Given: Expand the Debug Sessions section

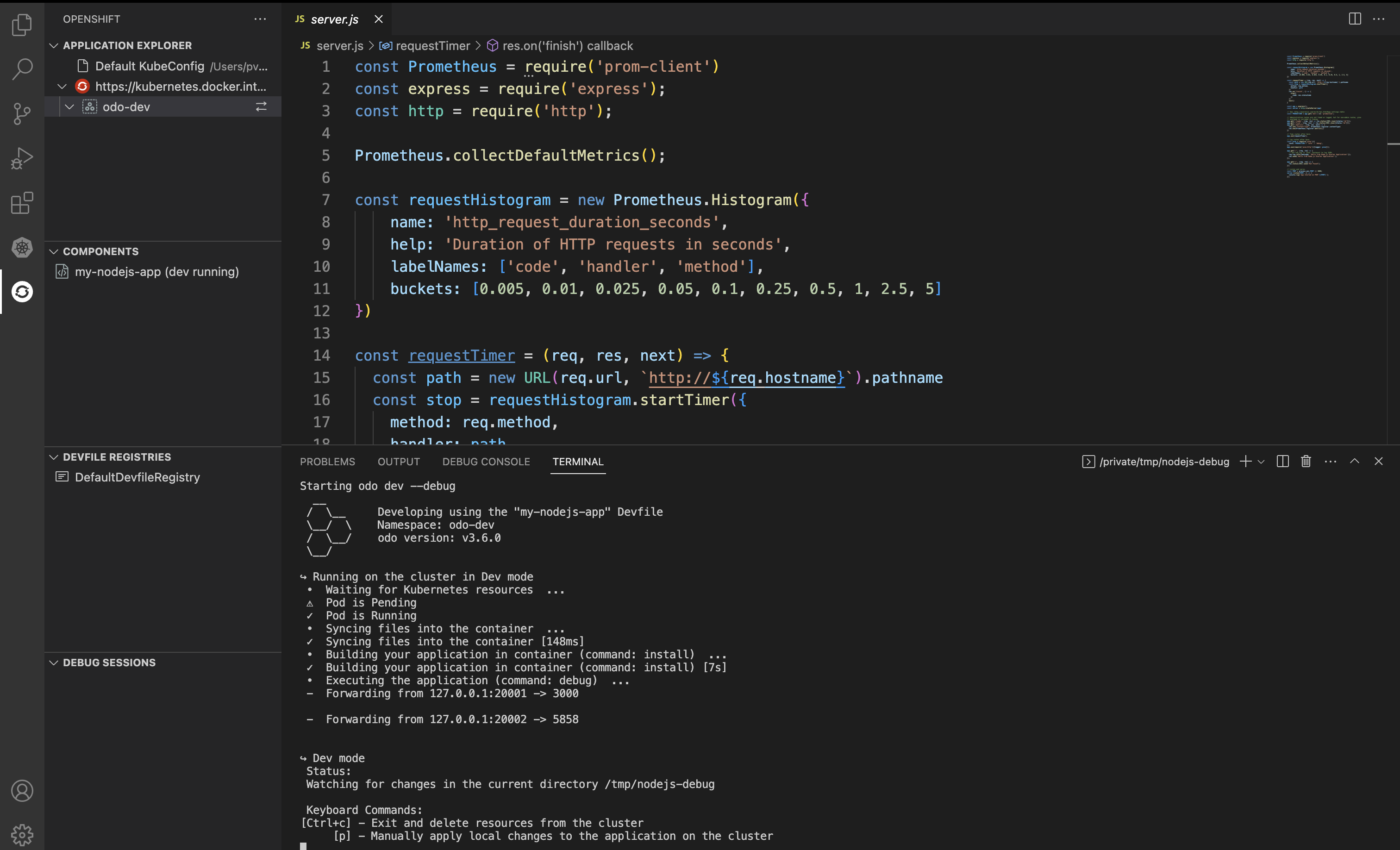Looking at the screenshot, I should click(54, 662).
